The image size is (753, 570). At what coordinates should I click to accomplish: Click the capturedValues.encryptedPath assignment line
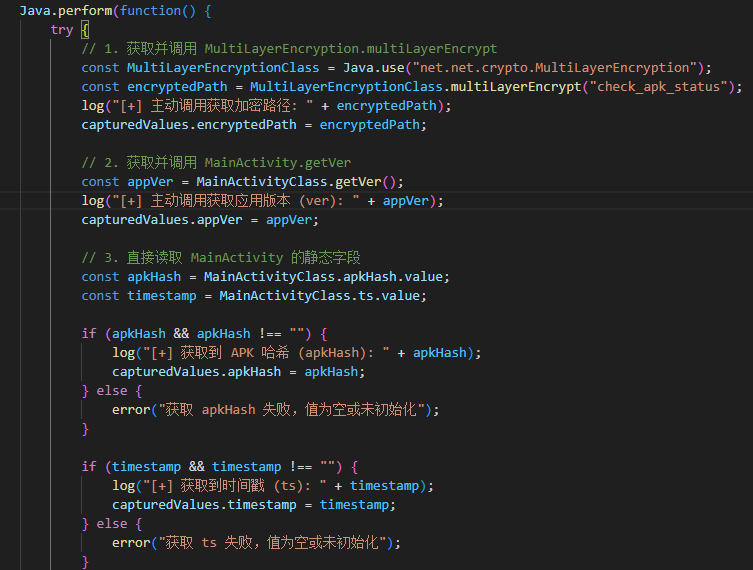tap(254, 125)
